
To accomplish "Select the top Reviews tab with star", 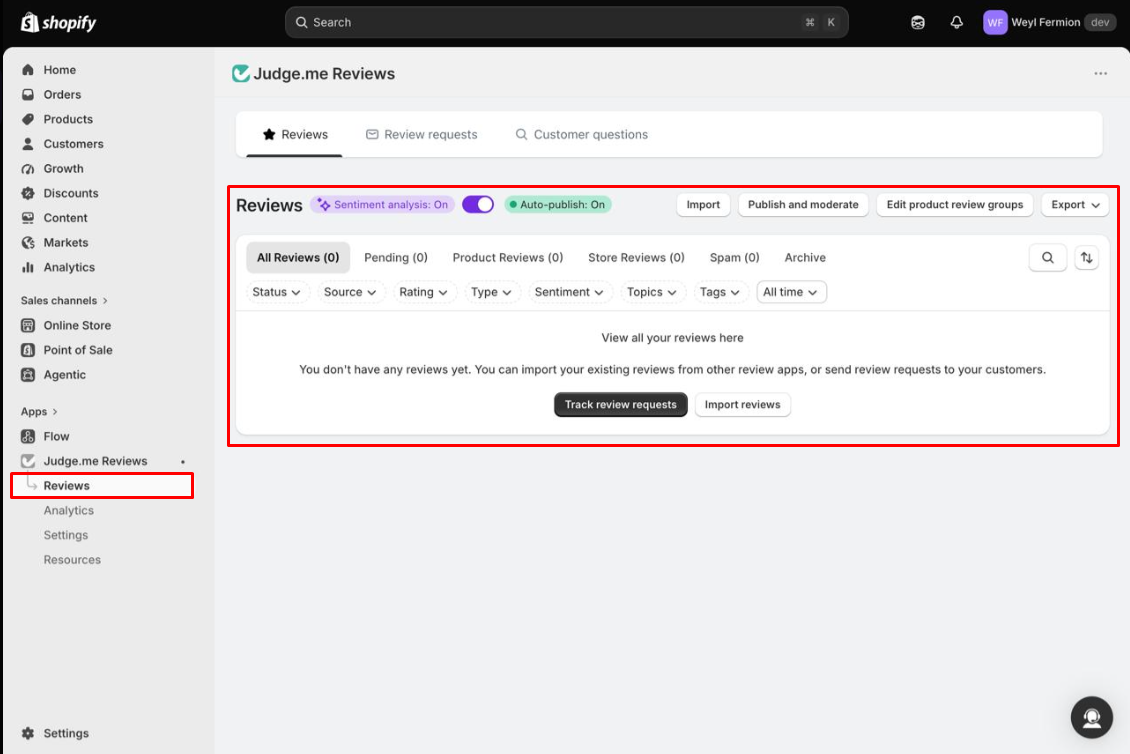I will 295,135.
